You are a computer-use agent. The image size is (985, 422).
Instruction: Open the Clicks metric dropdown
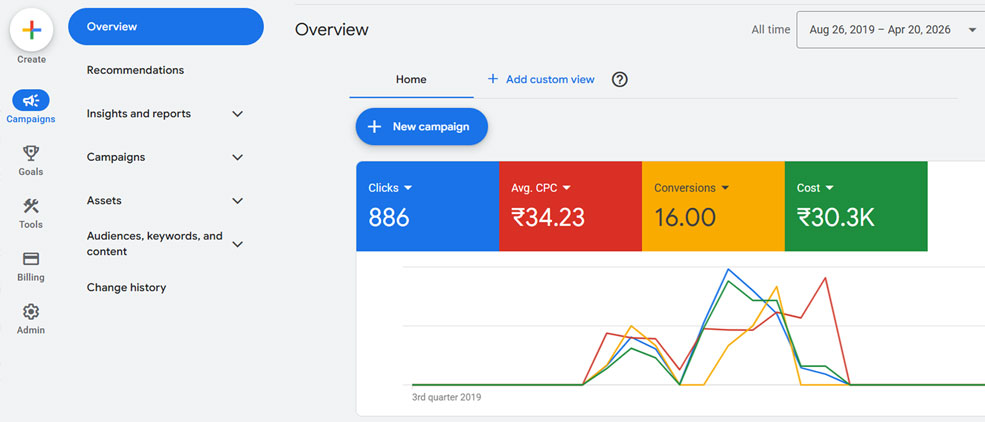pos(408,188)
